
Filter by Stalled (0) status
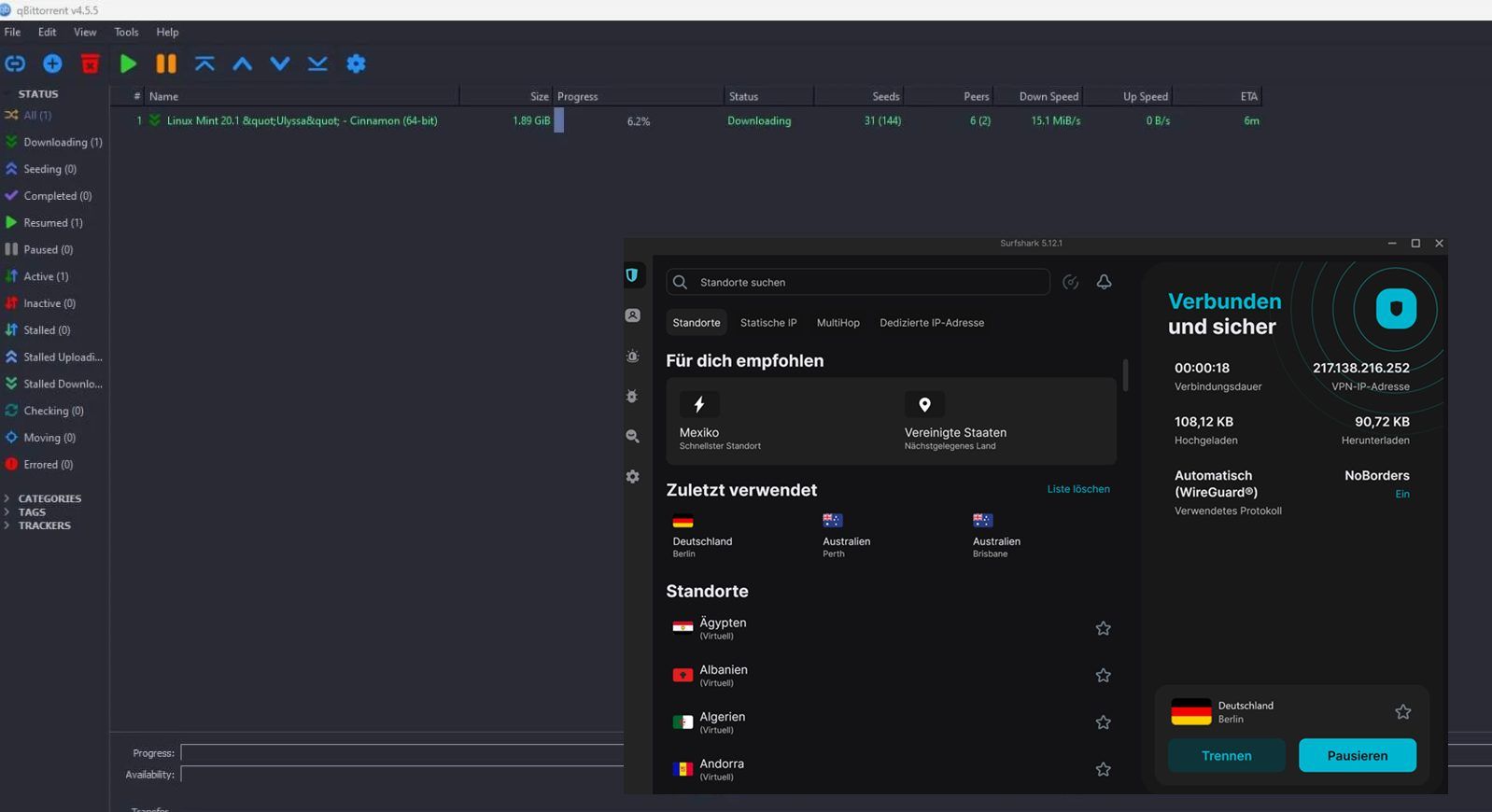(x=38, y=329)
